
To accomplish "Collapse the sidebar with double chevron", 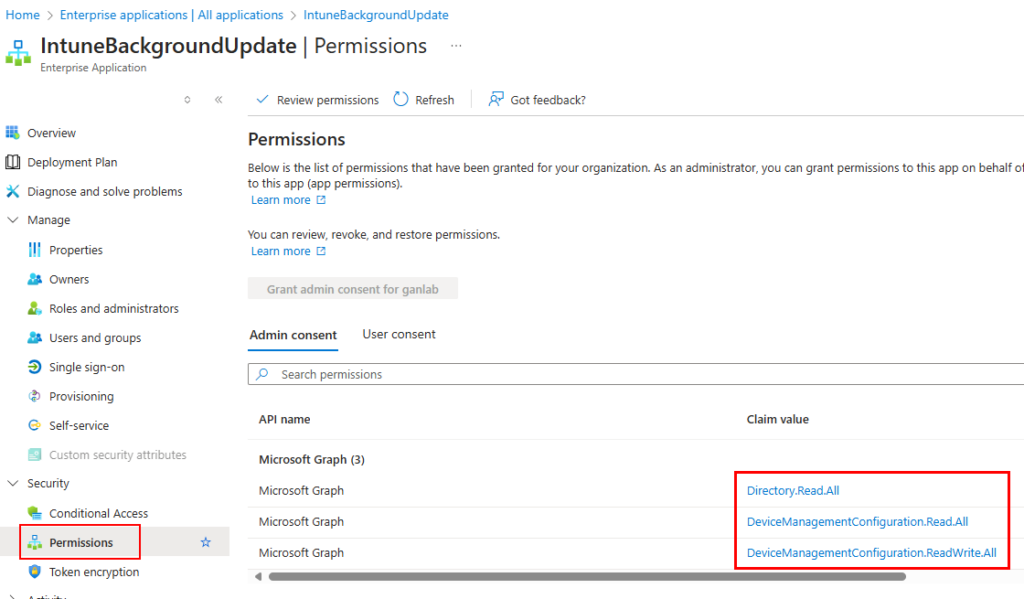I will click(218, 100).
